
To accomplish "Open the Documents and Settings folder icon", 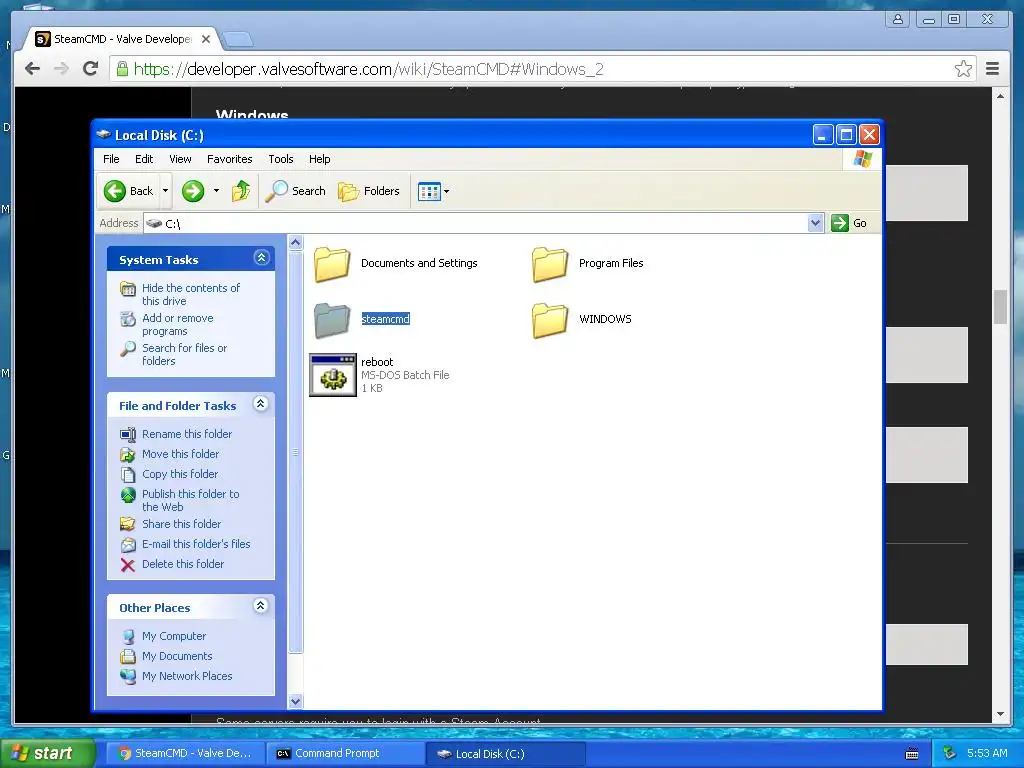I will (x=332, y=263).
